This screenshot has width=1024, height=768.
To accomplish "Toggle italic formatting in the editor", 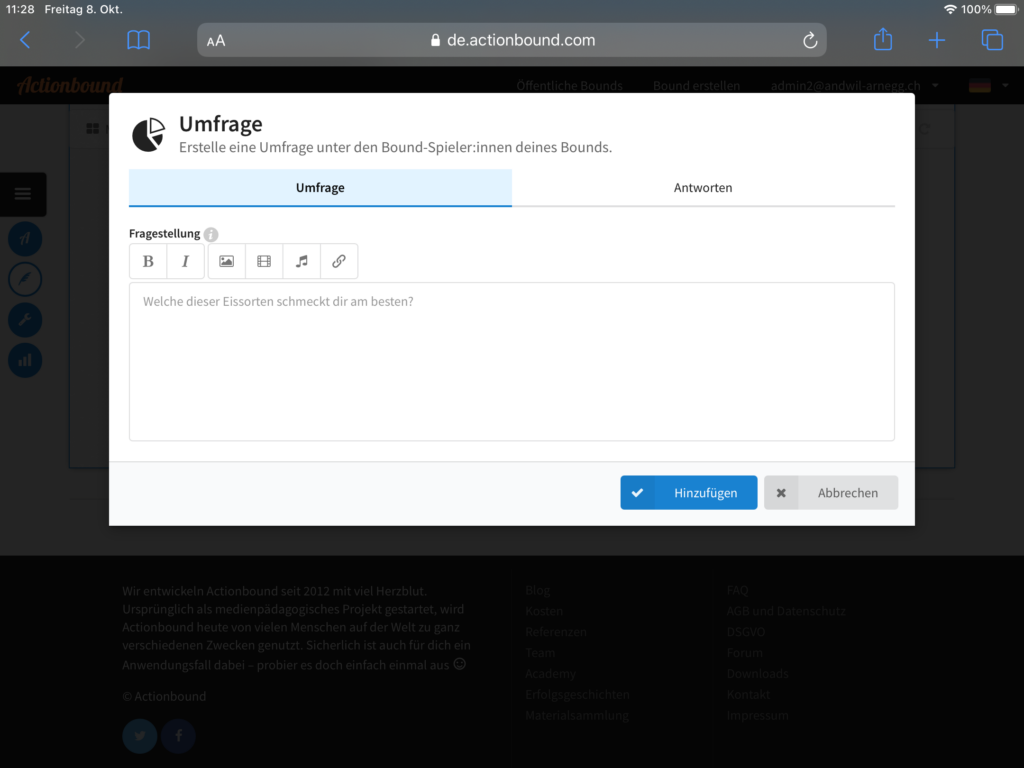I will pos(185,261).
